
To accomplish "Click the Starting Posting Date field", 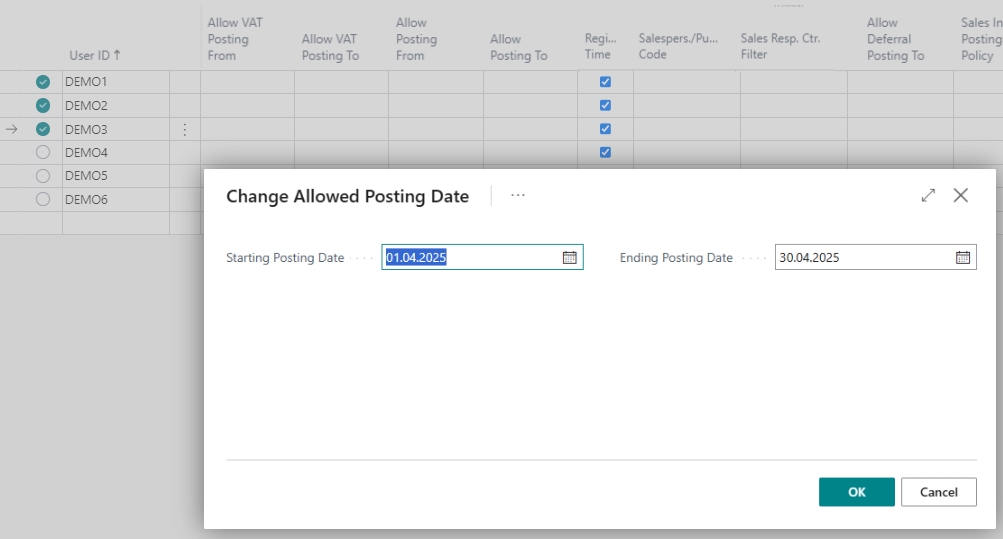I will pyautogui.click(x=470, y=258).
